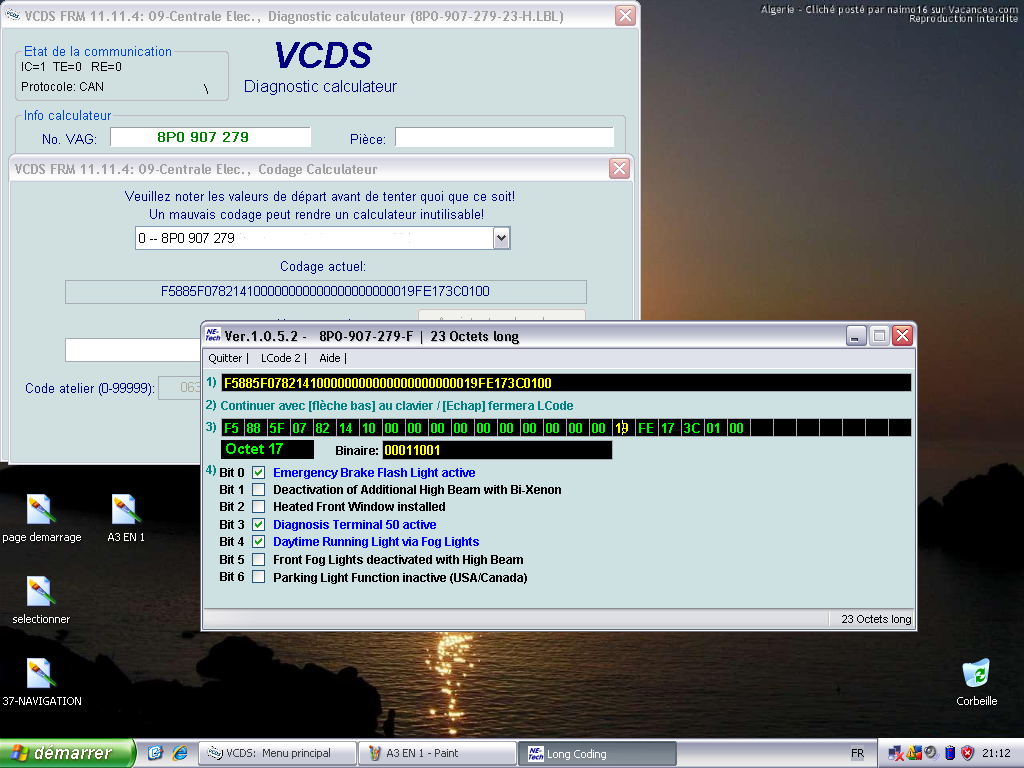Switch to 'Long Coding' taskbar button

pos(598,753)
